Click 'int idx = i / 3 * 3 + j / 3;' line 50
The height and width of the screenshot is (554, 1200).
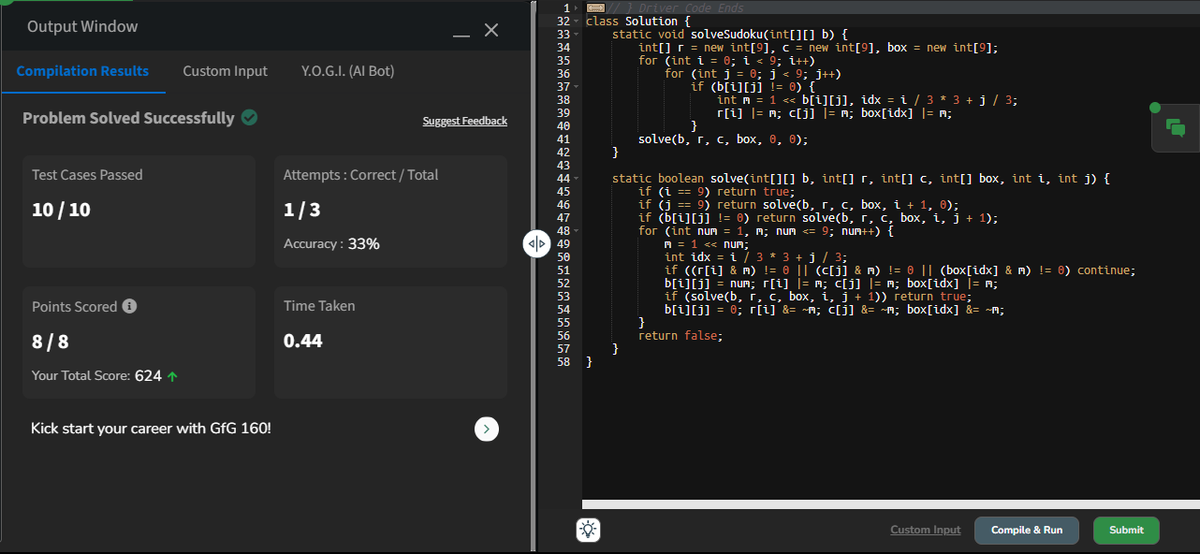click(x=756, y=257)
